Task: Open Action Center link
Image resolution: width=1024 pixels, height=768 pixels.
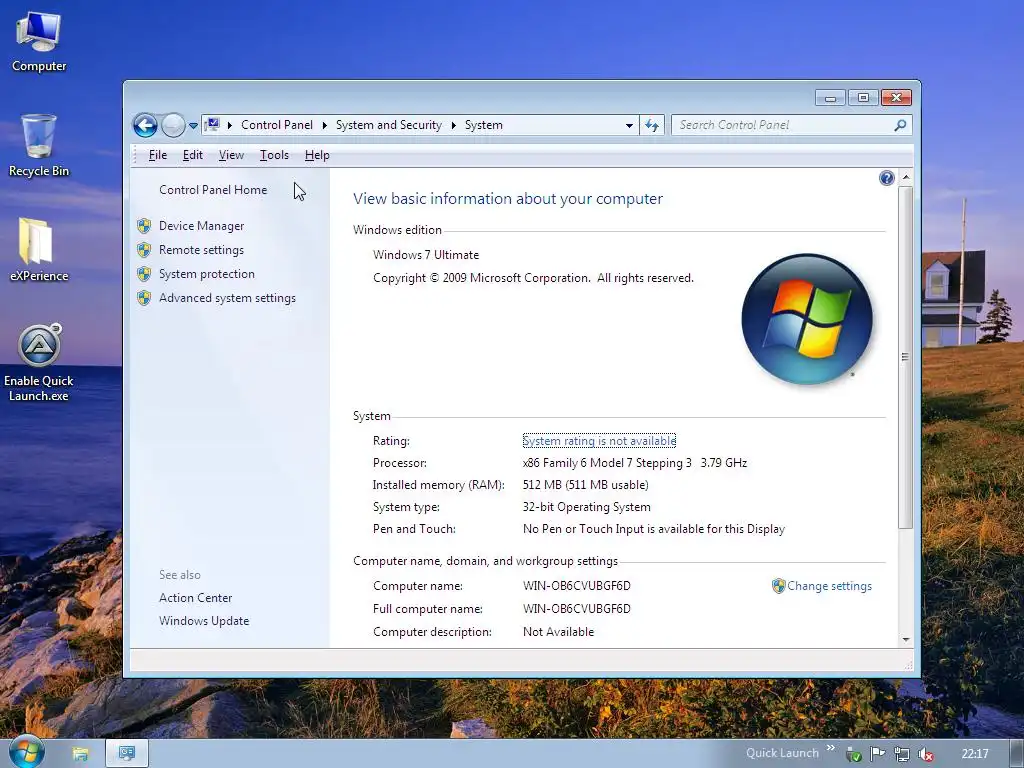Action: pyautogui.click(x=195, y=598)
